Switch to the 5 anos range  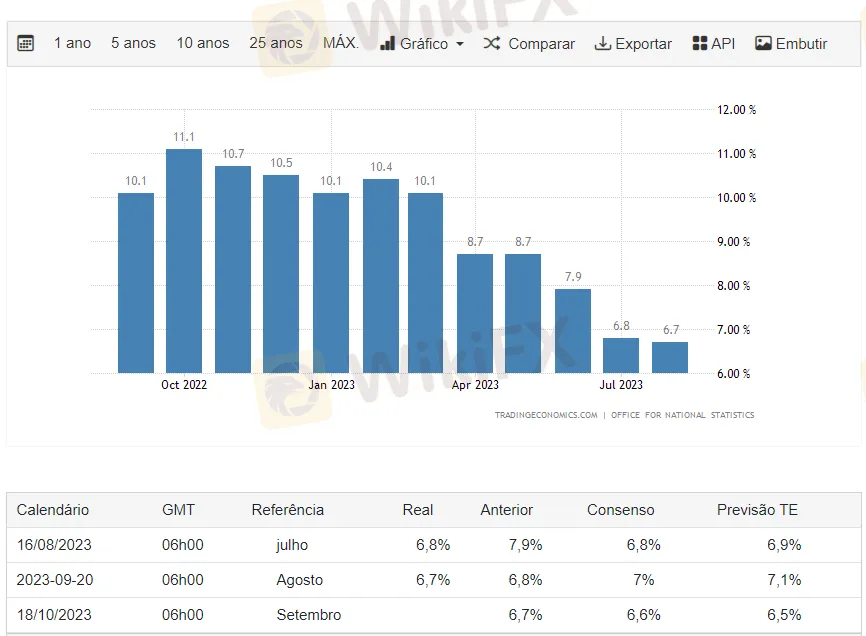(133, 44)
